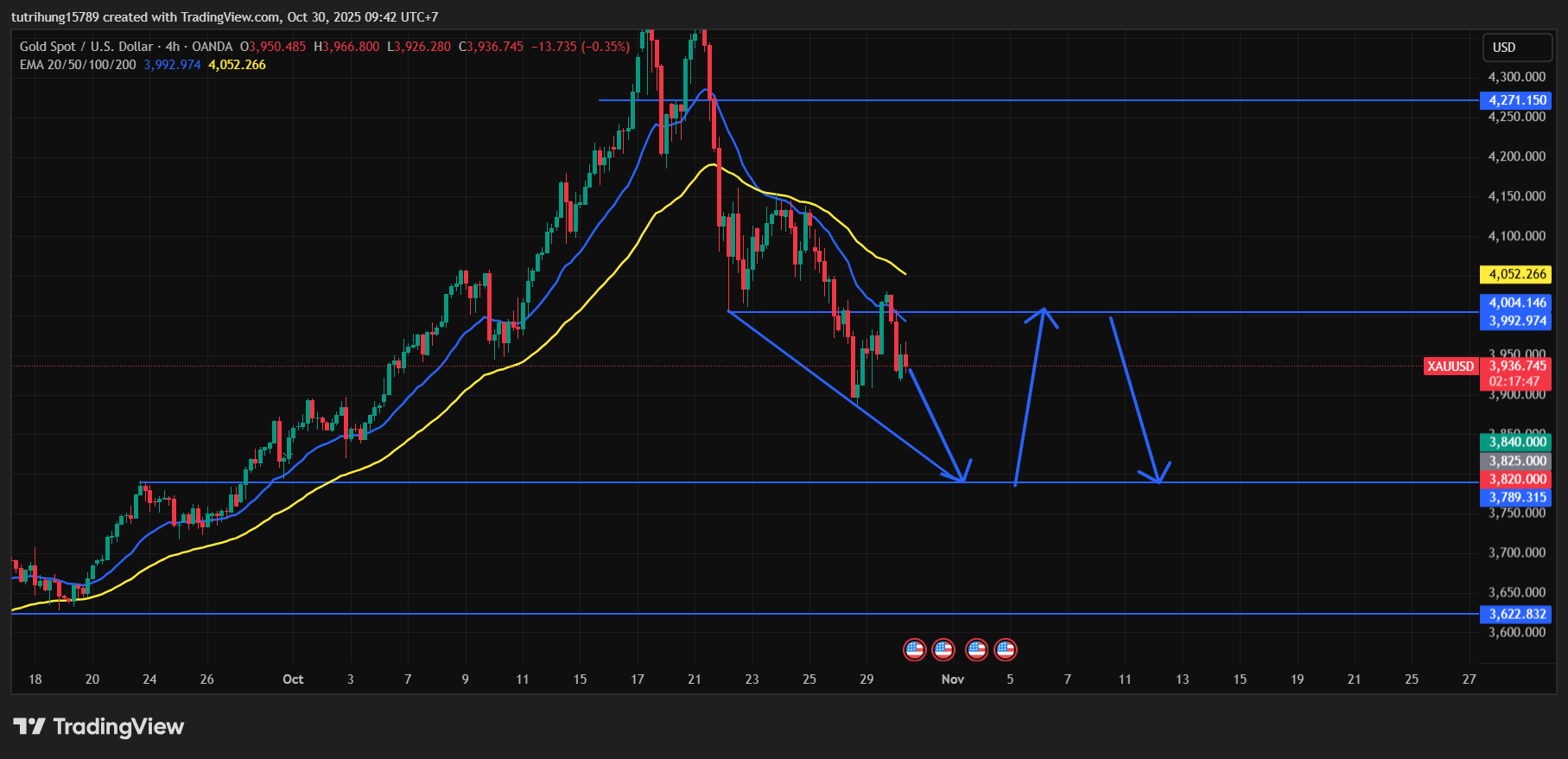Click the Gold Spot / U.S. Dollar title
Screen dimensions: 1568x759
[x=86, y=47]
